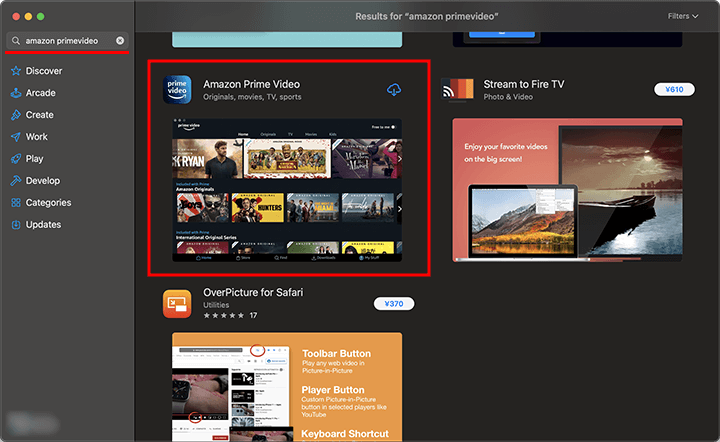This screenshot has width=720, height=442.
Task: Click the OverPicture star rating
Action: [224, 315]
